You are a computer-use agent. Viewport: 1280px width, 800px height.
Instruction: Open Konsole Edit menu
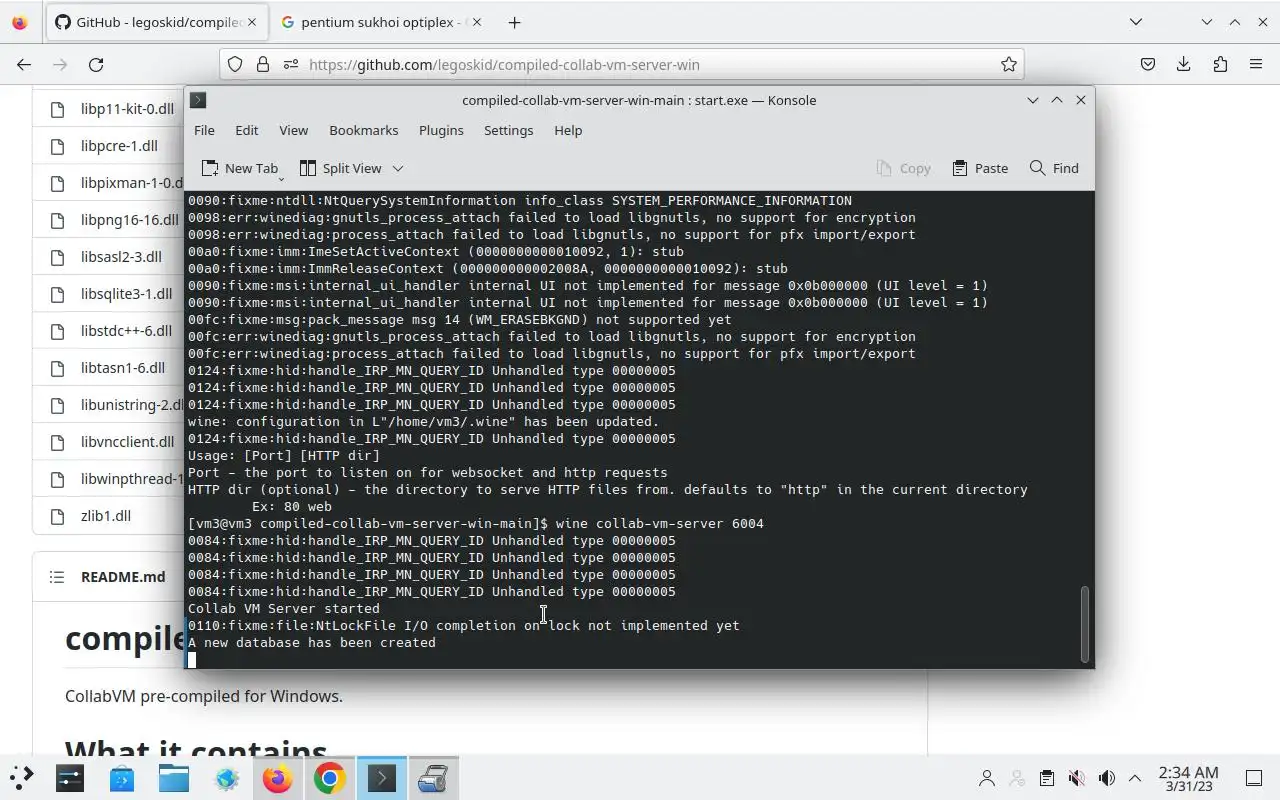click(246, 130)
